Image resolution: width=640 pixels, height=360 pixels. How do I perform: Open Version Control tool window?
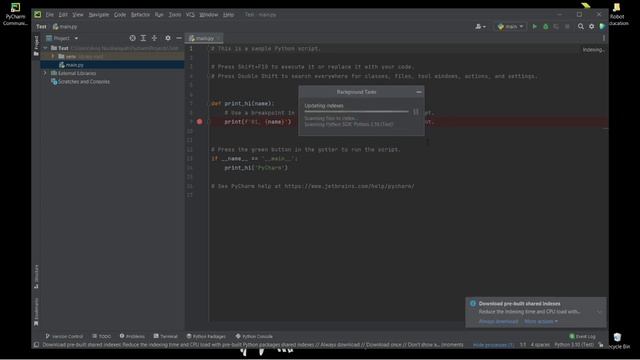[x=64, y=336]
